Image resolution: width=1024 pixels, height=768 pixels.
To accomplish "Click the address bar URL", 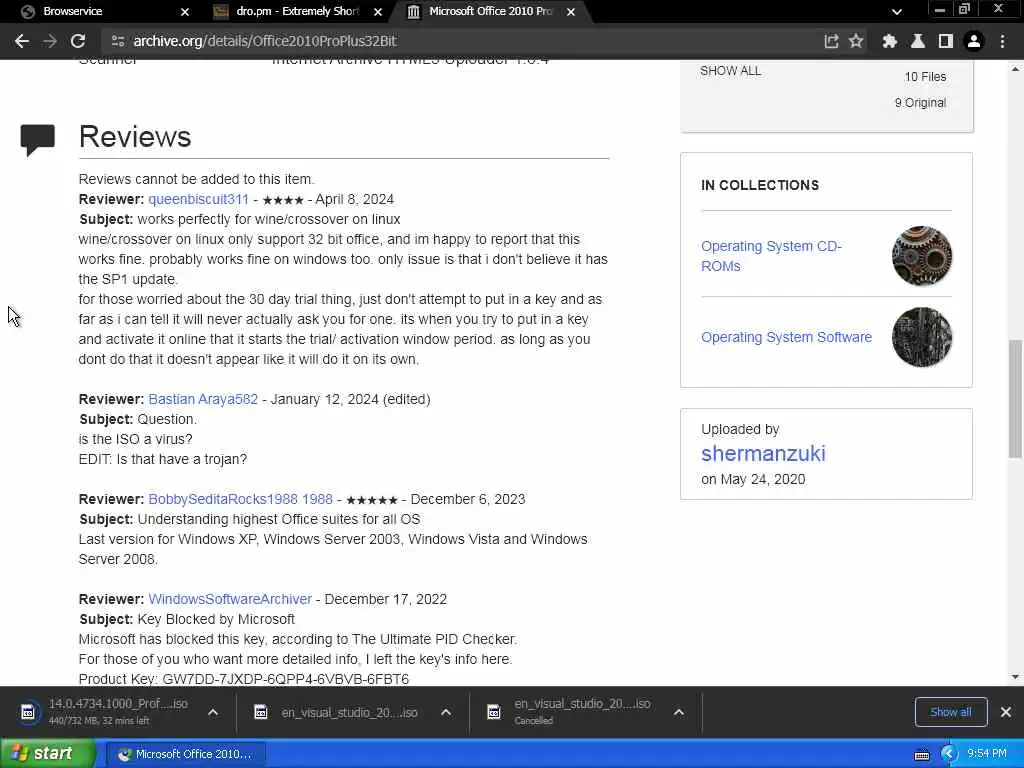I will (x=264, y=41).
